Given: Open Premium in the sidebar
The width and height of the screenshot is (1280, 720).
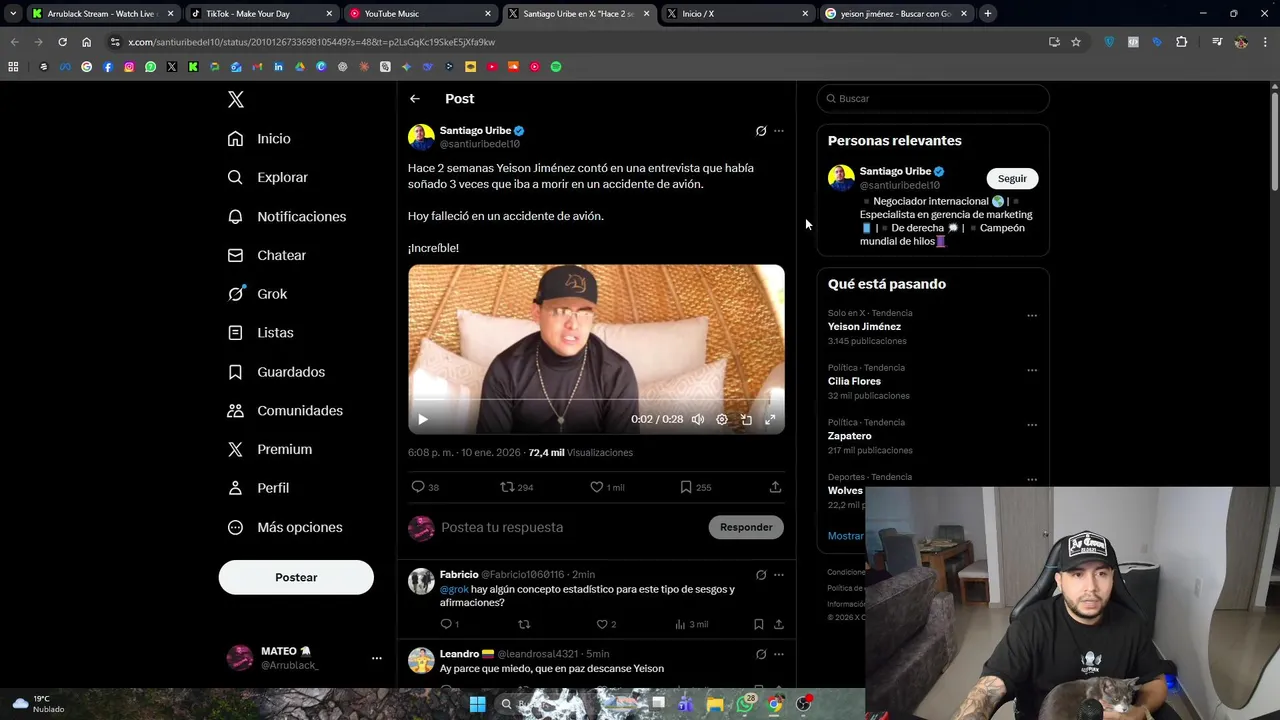Looking at the screenshot, I should click(x=270, y=450).
